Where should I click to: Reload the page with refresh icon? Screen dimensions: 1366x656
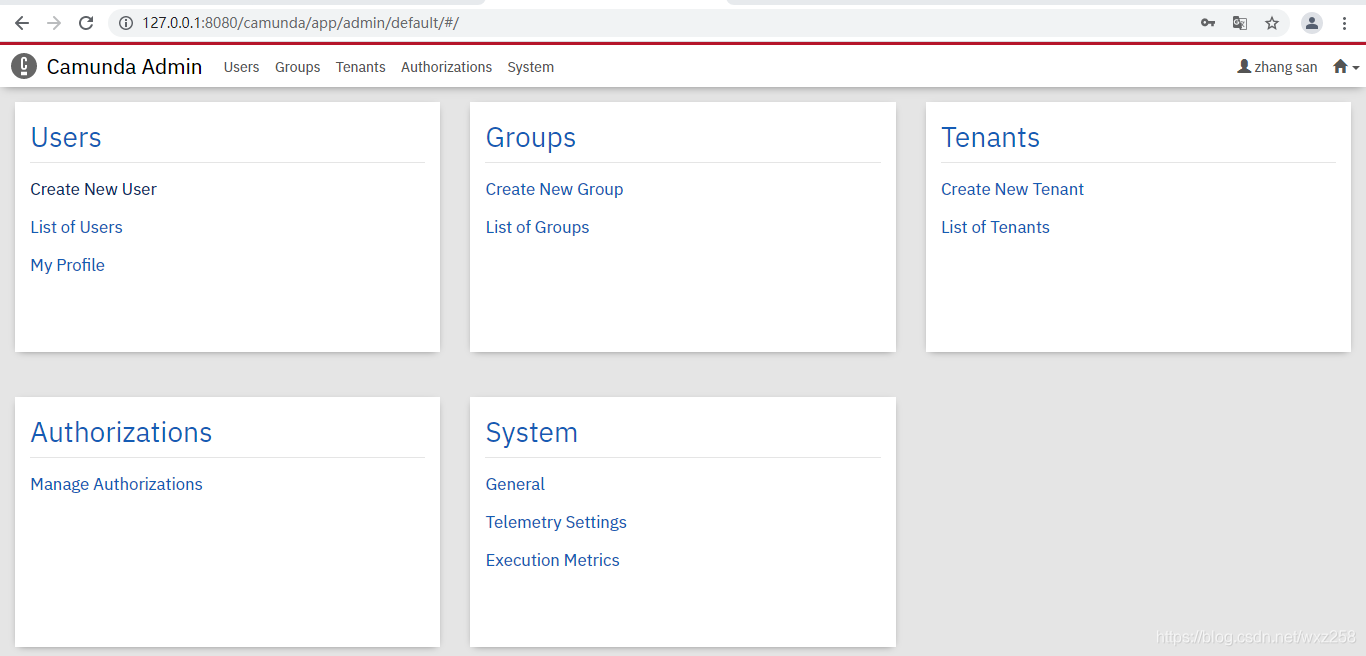pyautogui.click(x=86, y=23)
